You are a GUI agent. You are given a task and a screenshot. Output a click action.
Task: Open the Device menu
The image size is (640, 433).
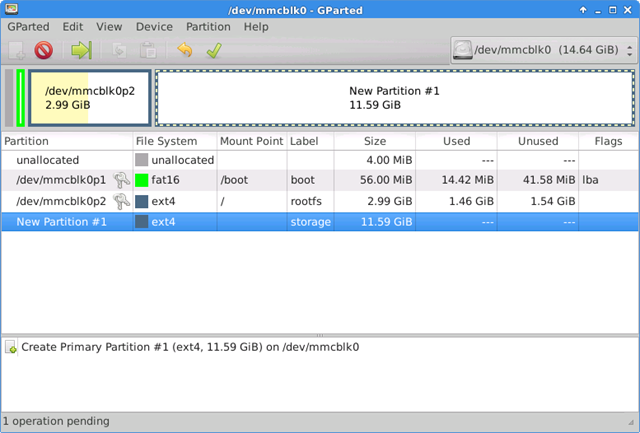coord(154,27)
